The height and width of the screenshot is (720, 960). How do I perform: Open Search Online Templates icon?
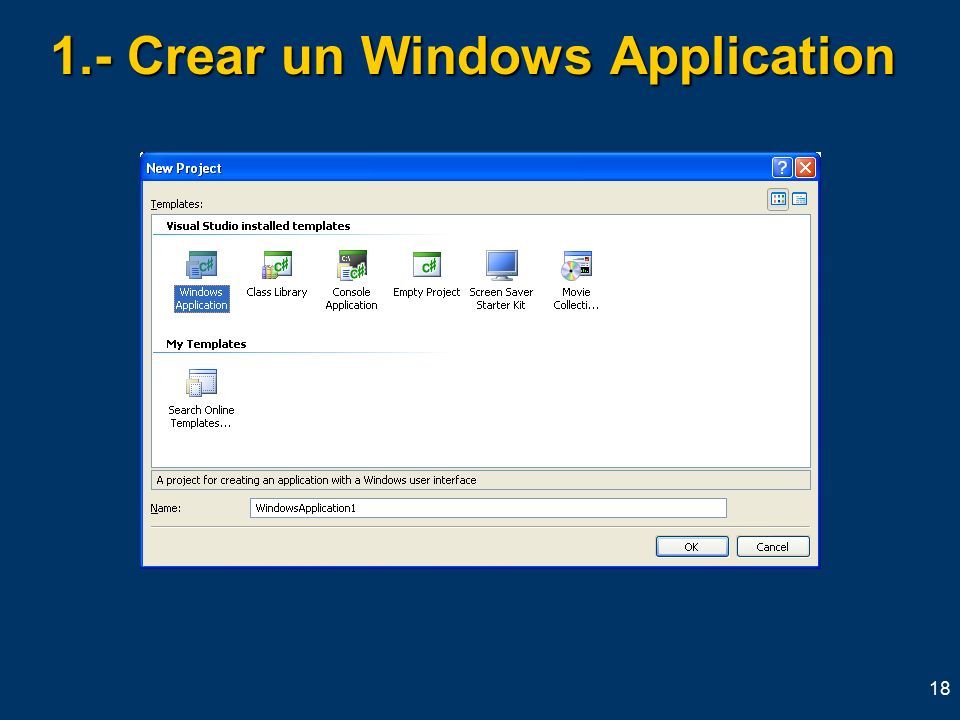201,383
